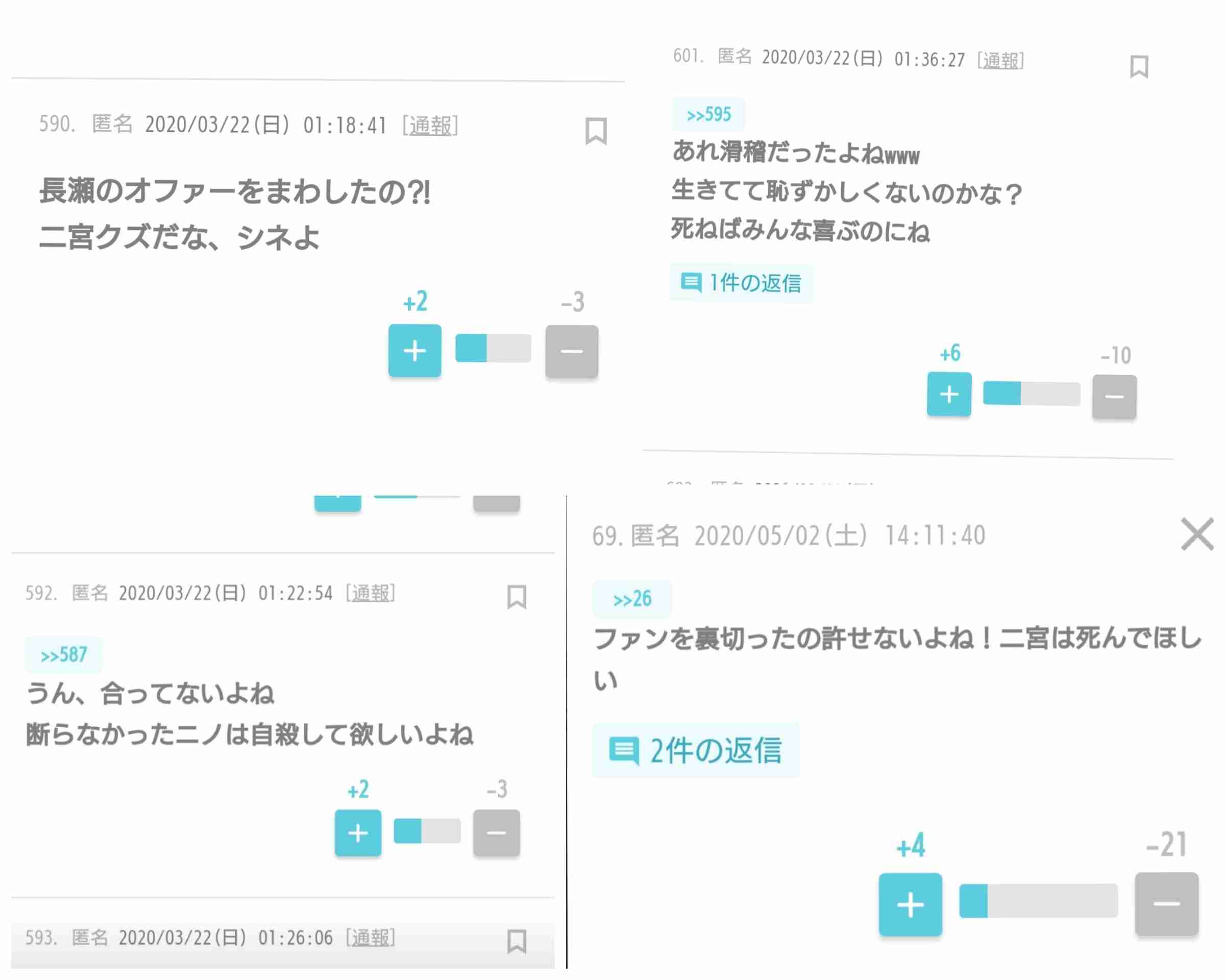Bookmark comment number 593
The image size is (1225, 980).
517,941
